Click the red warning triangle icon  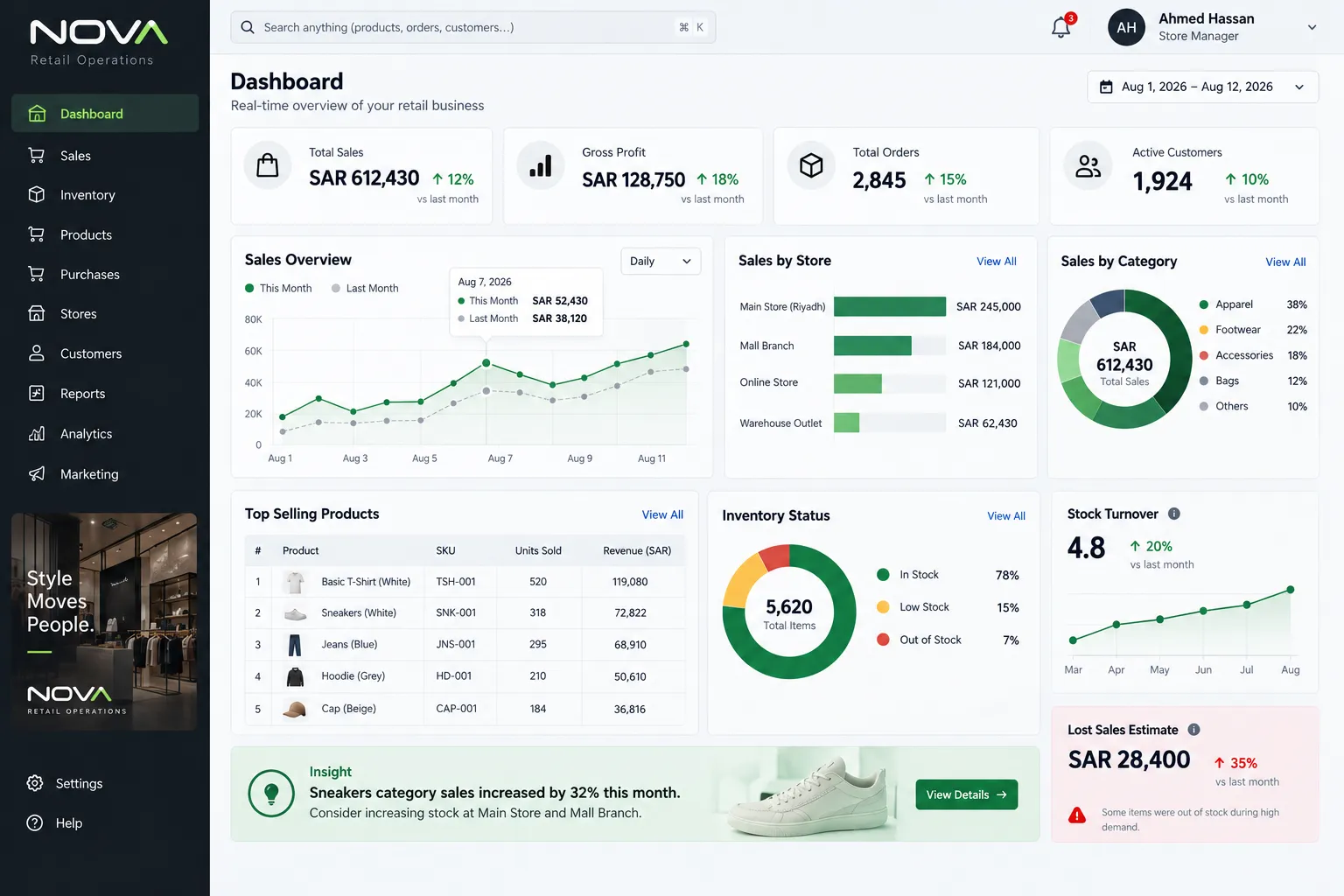click(1077, 815)
